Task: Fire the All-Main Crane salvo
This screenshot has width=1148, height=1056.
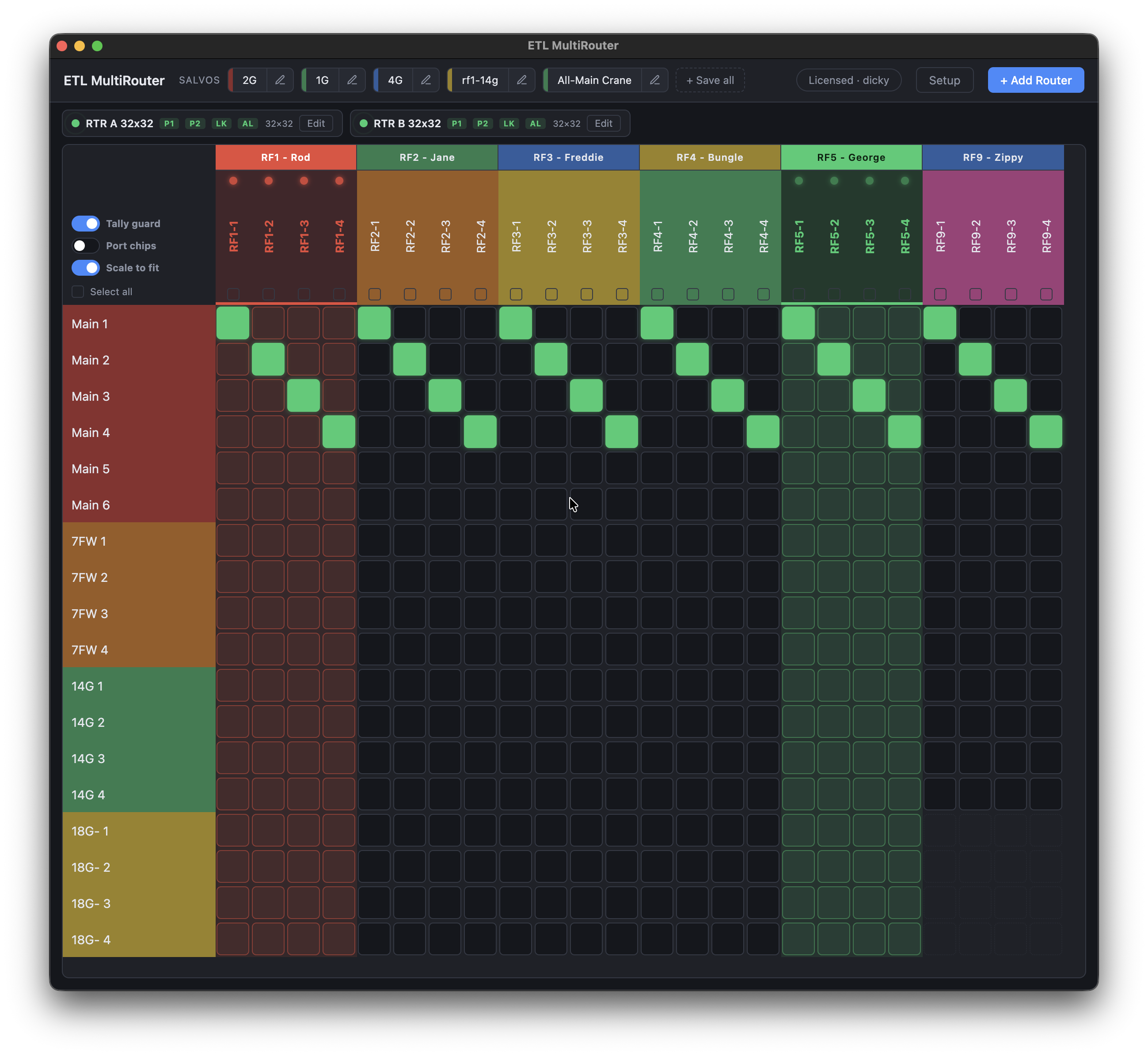Action: point(594,80)
